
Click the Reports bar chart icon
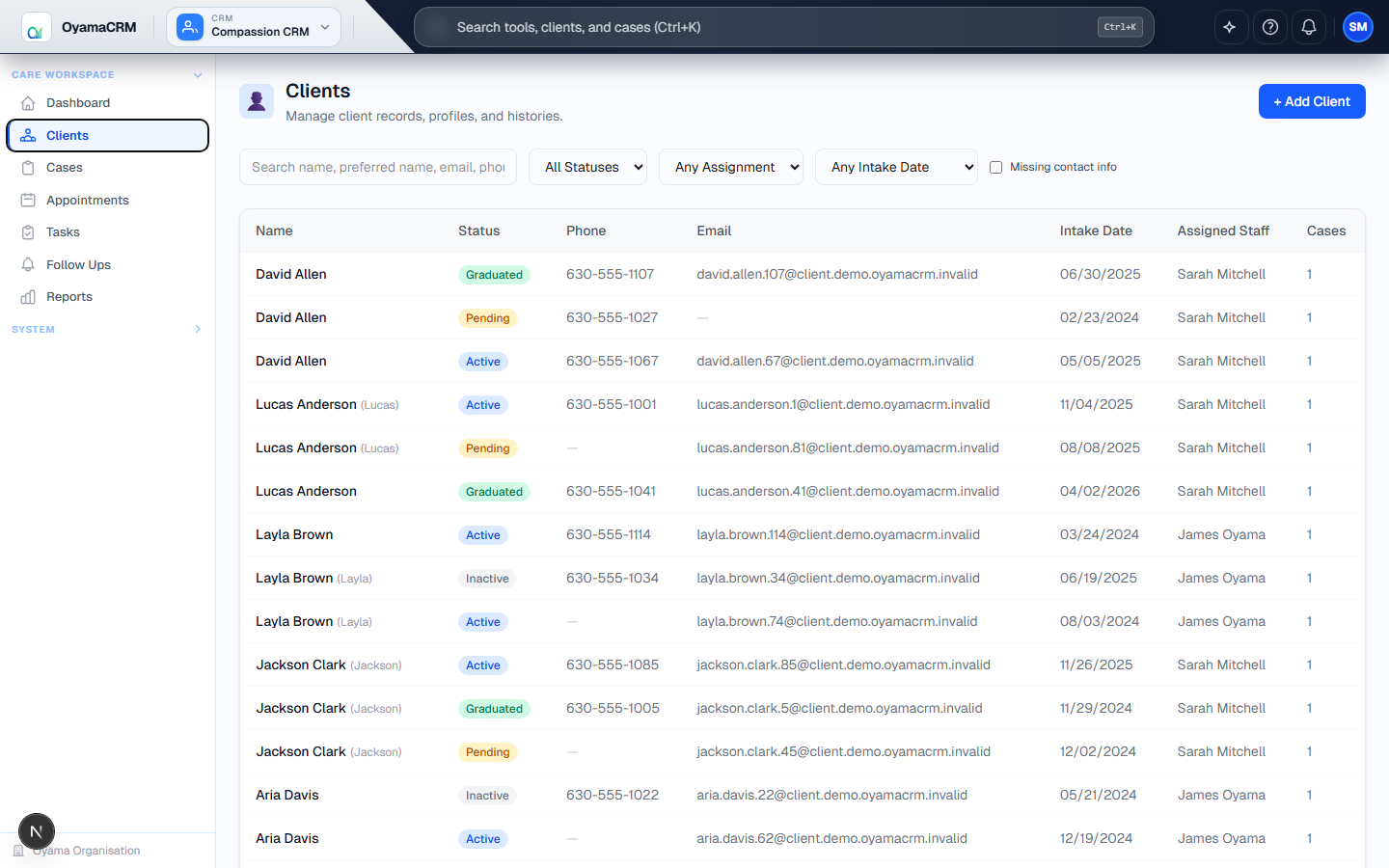(28, 297)
